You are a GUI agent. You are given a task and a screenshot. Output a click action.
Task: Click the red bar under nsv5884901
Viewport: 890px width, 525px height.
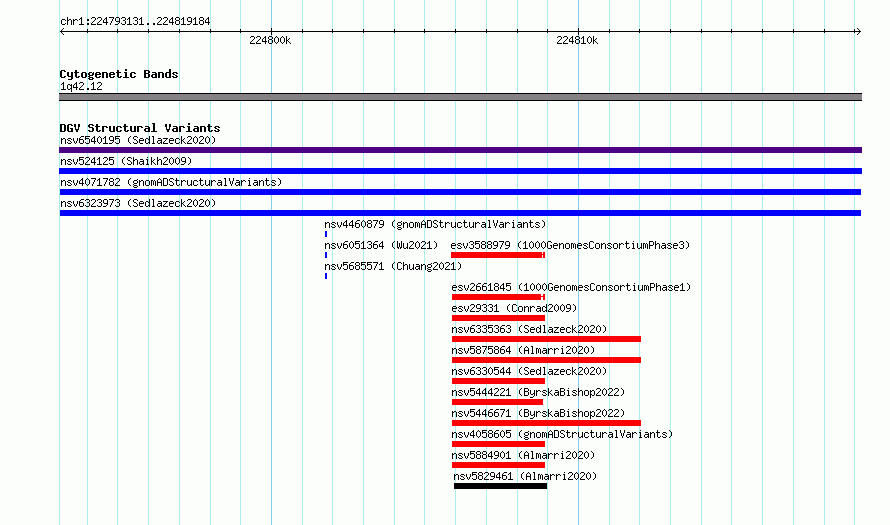point(498,465)
